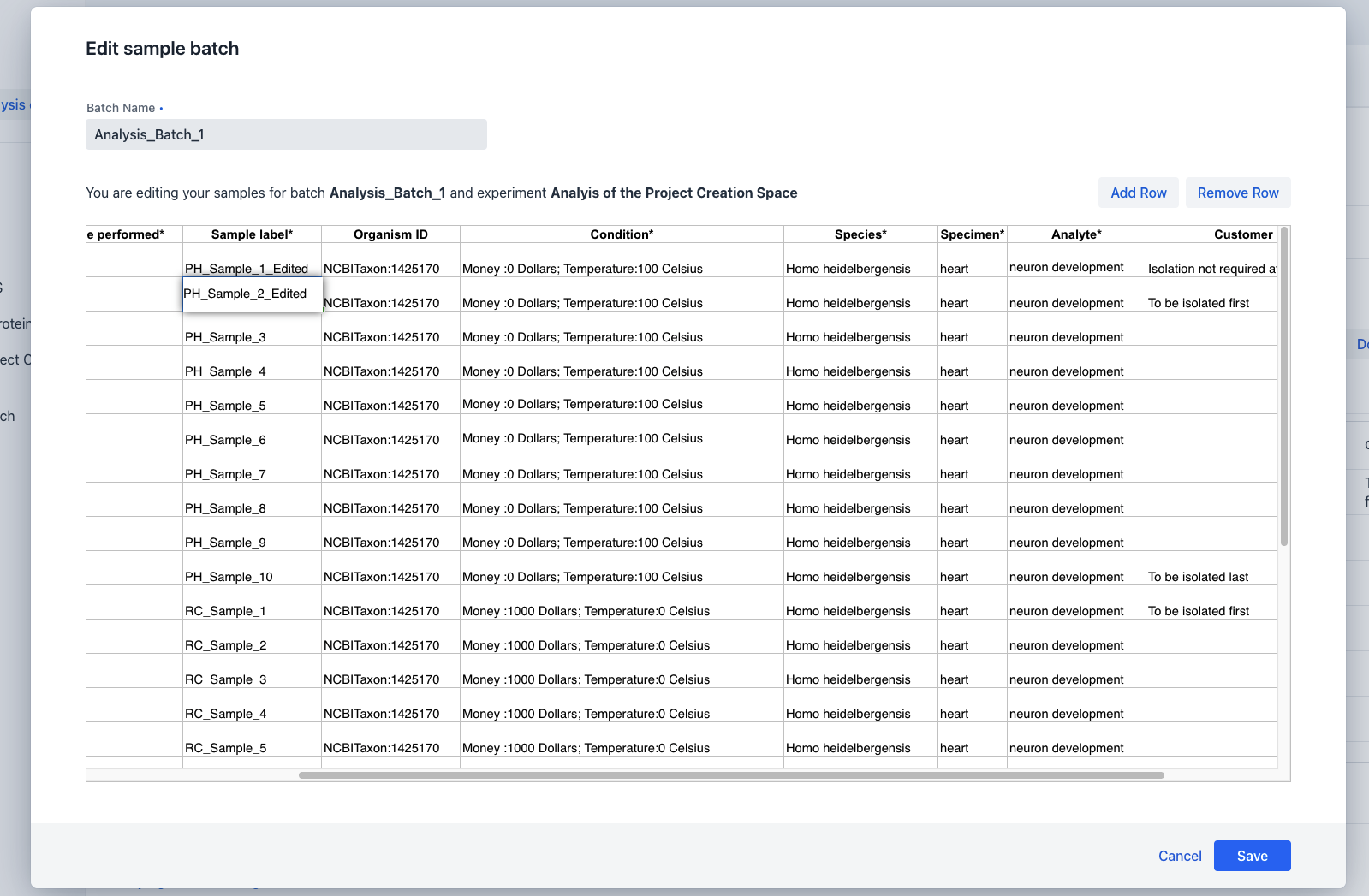Click the Remove Row button
Screen dimensions: 1369x896
pos(1238,193)
